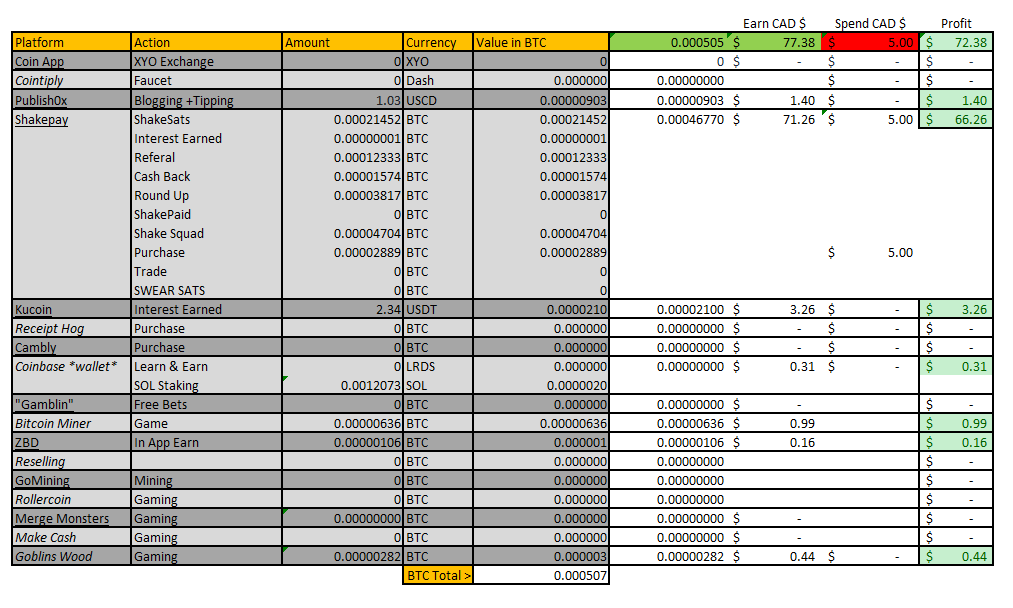This screenshot has height=608, width=1013.
Task: Select the ShakeSats action cell
Action: click(x=207, y=120)
